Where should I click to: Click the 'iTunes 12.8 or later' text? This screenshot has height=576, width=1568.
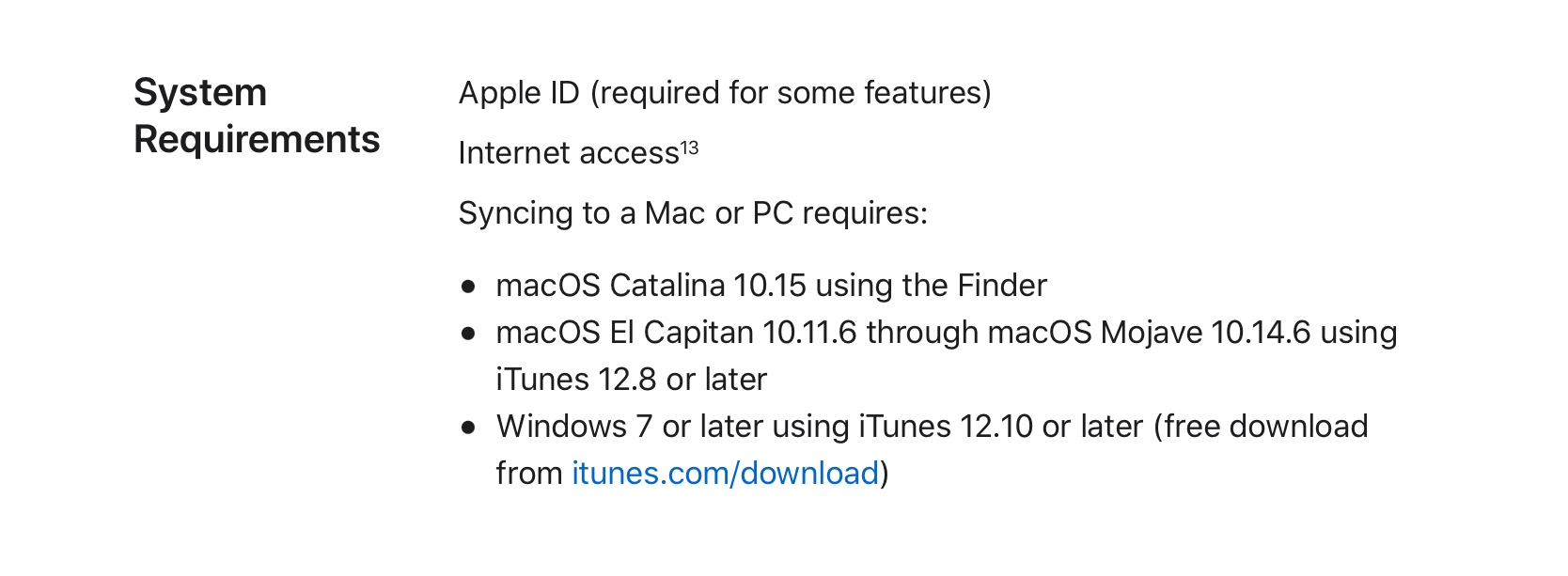coord(631,380)
